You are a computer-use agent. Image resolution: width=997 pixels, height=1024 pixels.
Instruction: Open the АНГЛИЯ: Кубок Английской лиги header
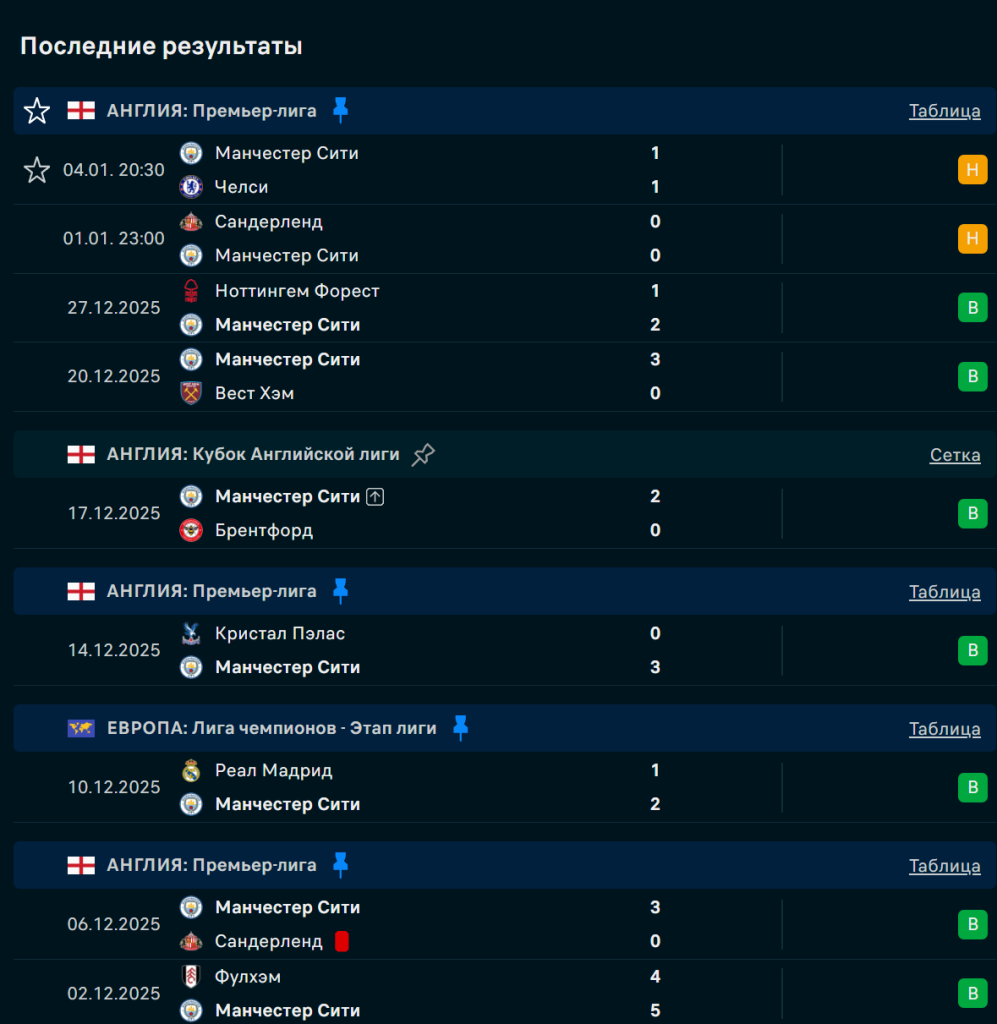coord(253,455)
